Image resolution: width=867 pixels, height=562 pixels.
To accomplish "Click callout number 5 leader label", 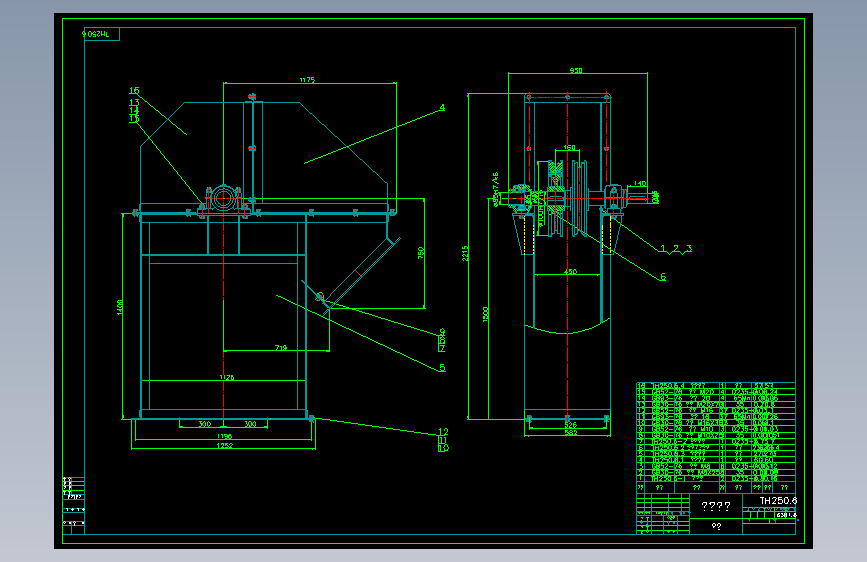I will pos(442,367).
